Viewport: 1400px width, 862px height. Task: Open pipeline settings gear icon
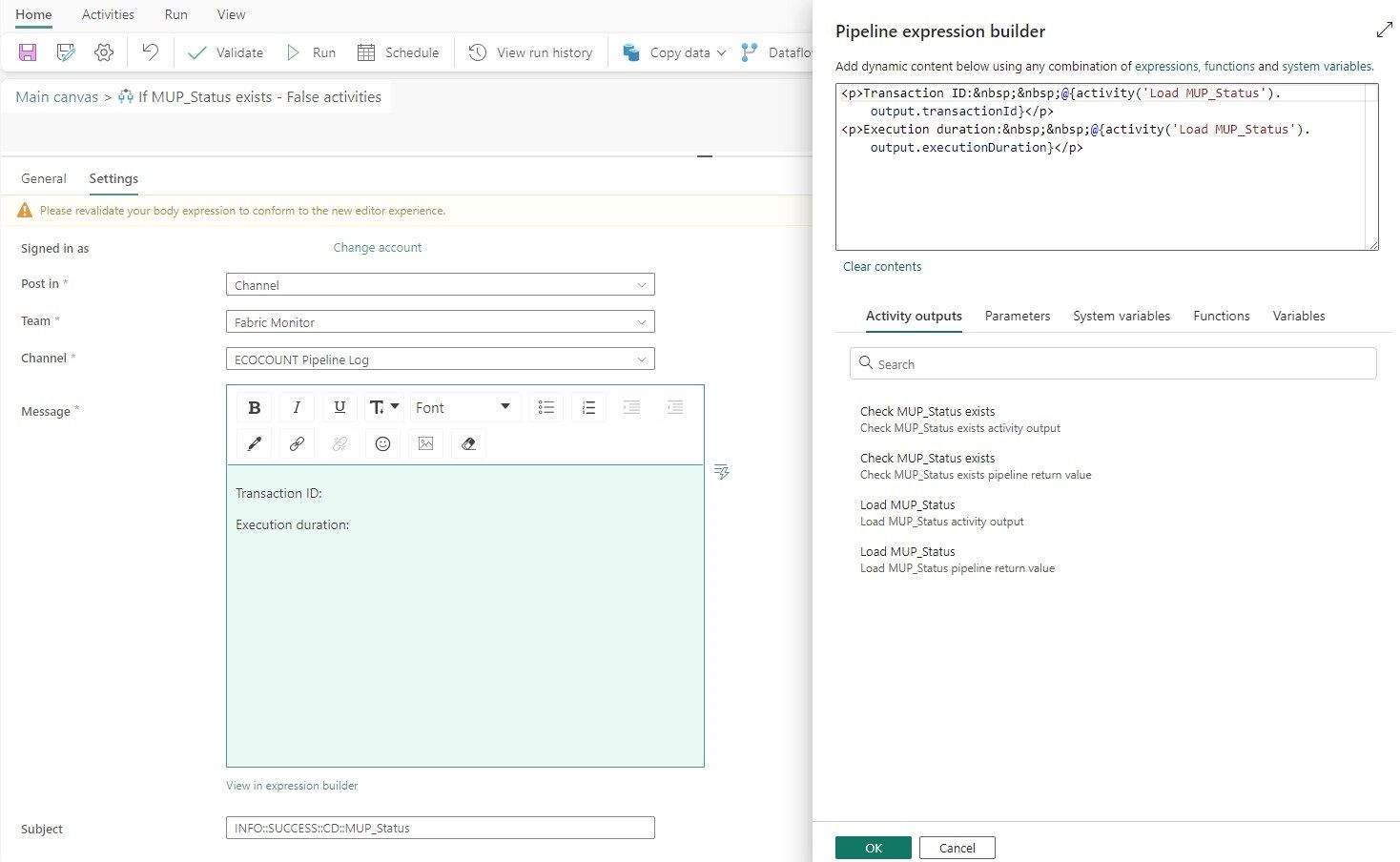(x=104, y=52)
